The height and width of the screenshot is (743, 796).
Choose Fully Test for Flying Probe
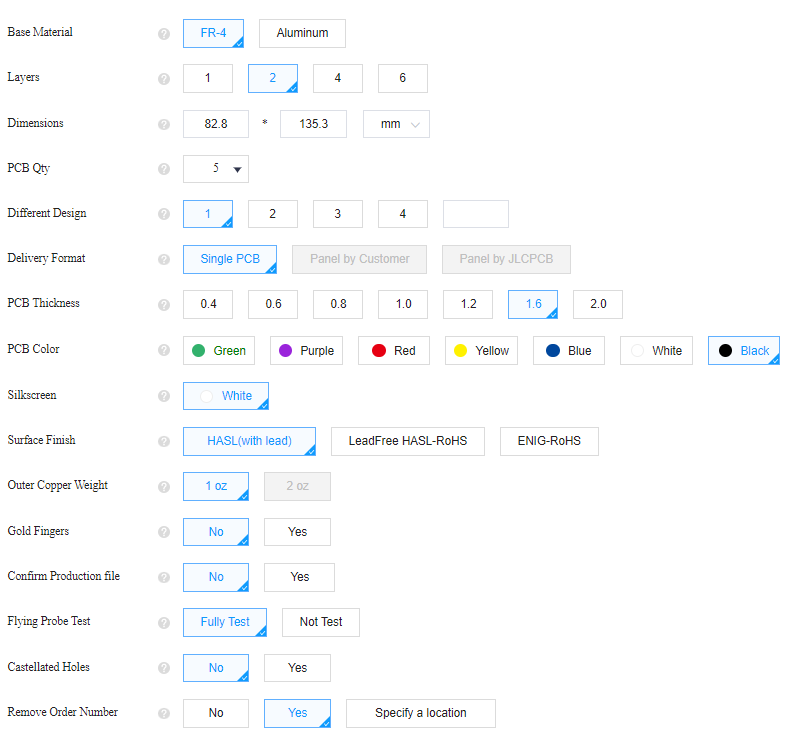point(225,622)
